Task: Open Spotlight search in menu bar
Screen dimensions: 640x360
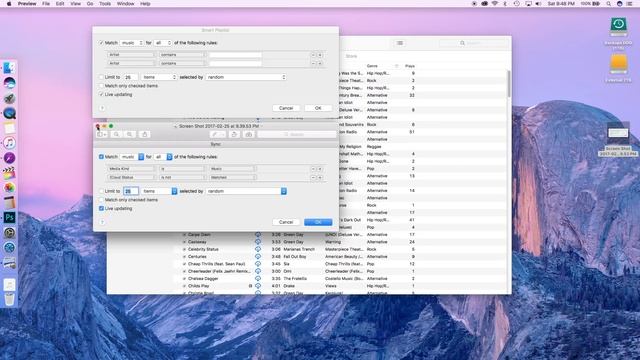Action: tap(608, 4)
